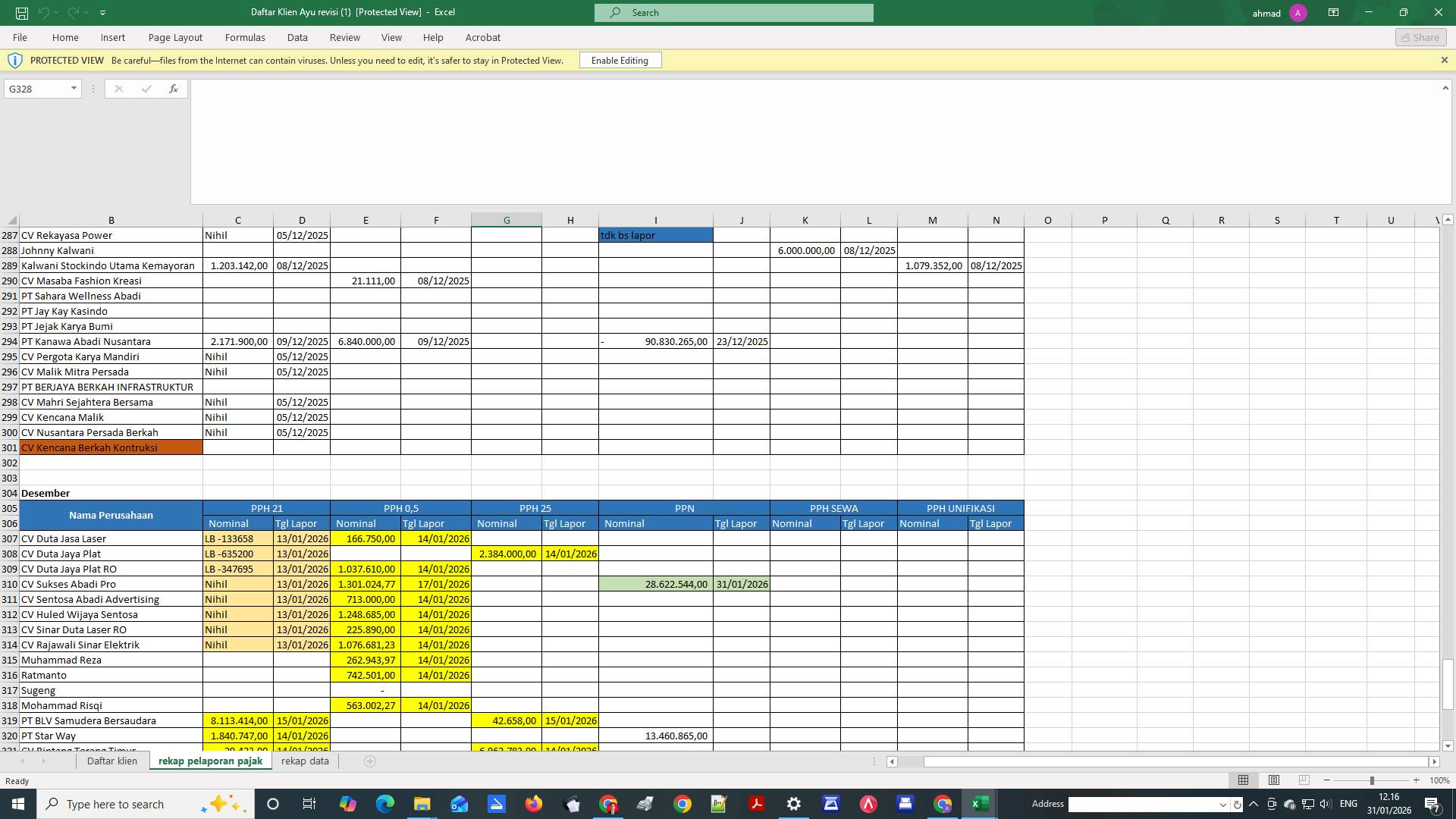The height and width of the screenshot is (819, 1456).
Task: Click the Redo icon
Action: pos(74,12)
